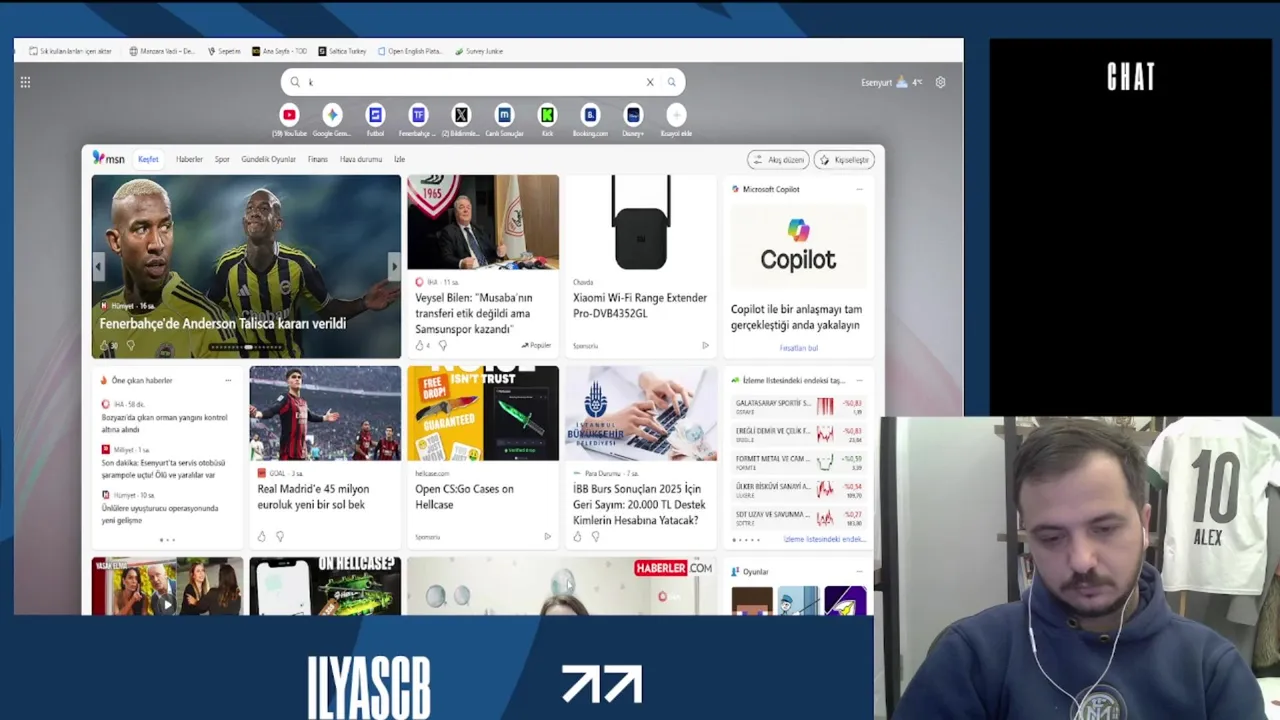Dislike the Veysel Bilen article
The width and height of the screenshot is (1280, 720).
(442, 345)
